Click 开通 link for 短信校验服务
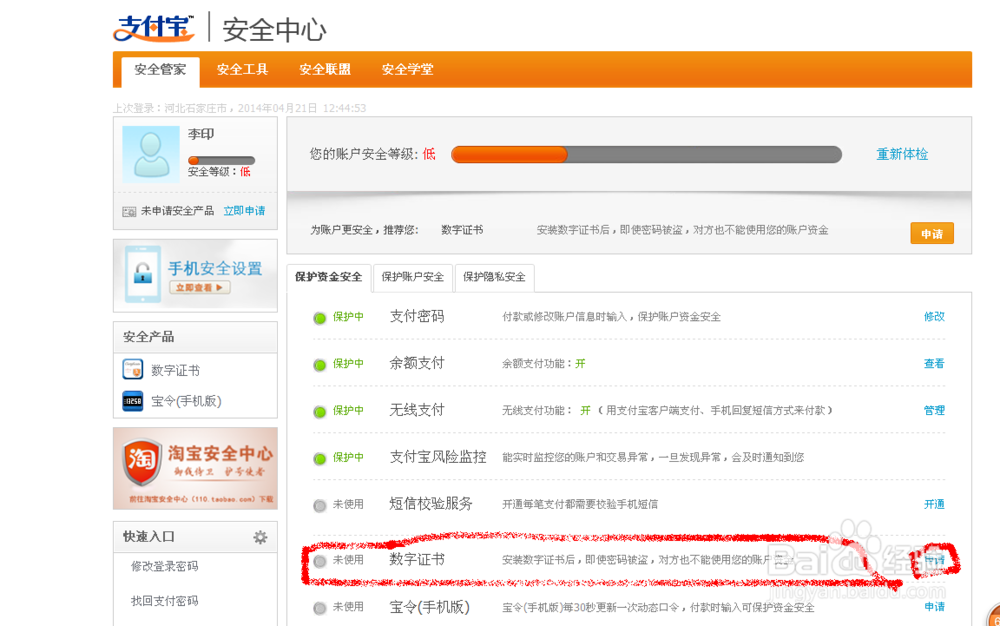1000x626 pixels. coord(934,504)
